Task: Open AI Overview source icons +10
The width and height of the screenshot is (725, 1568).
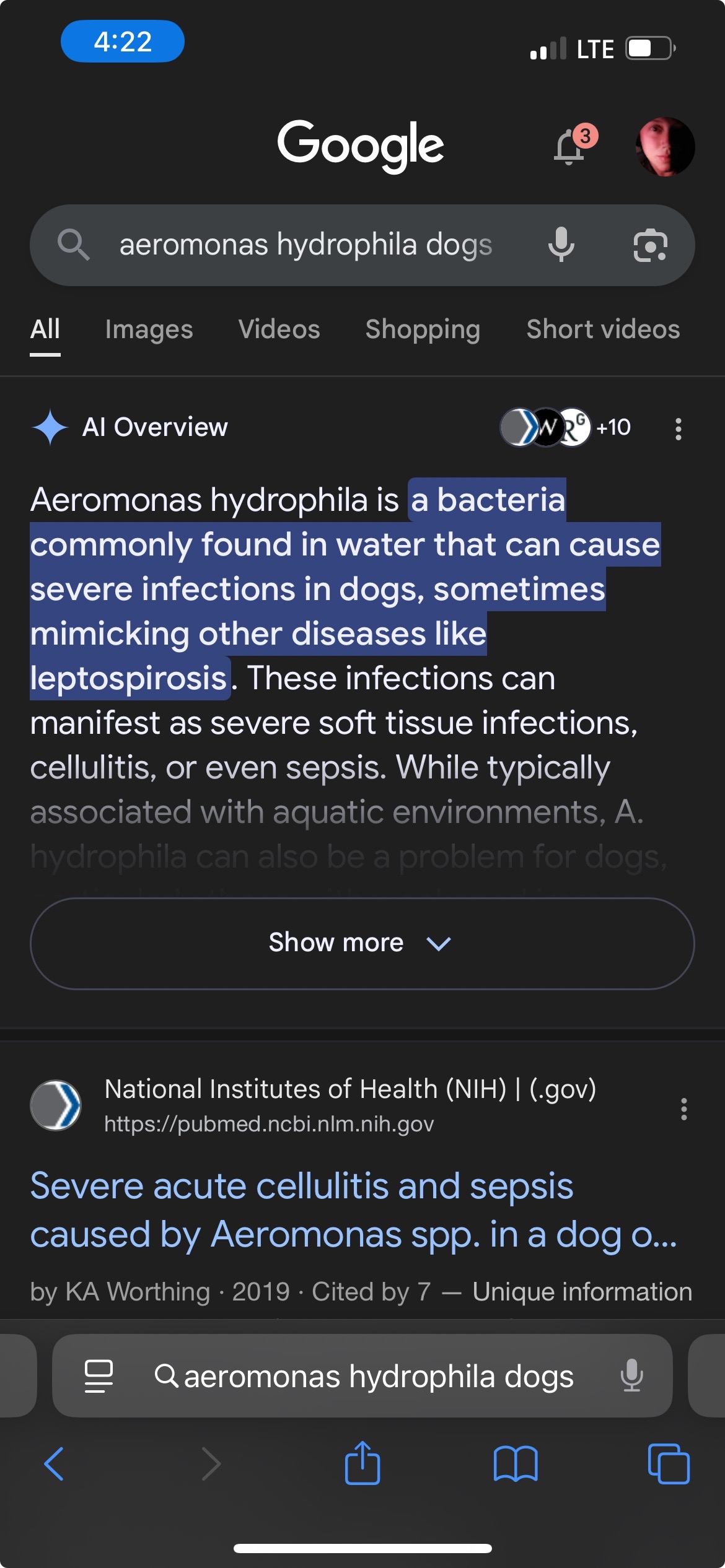Action: click(x=566, y=427)
